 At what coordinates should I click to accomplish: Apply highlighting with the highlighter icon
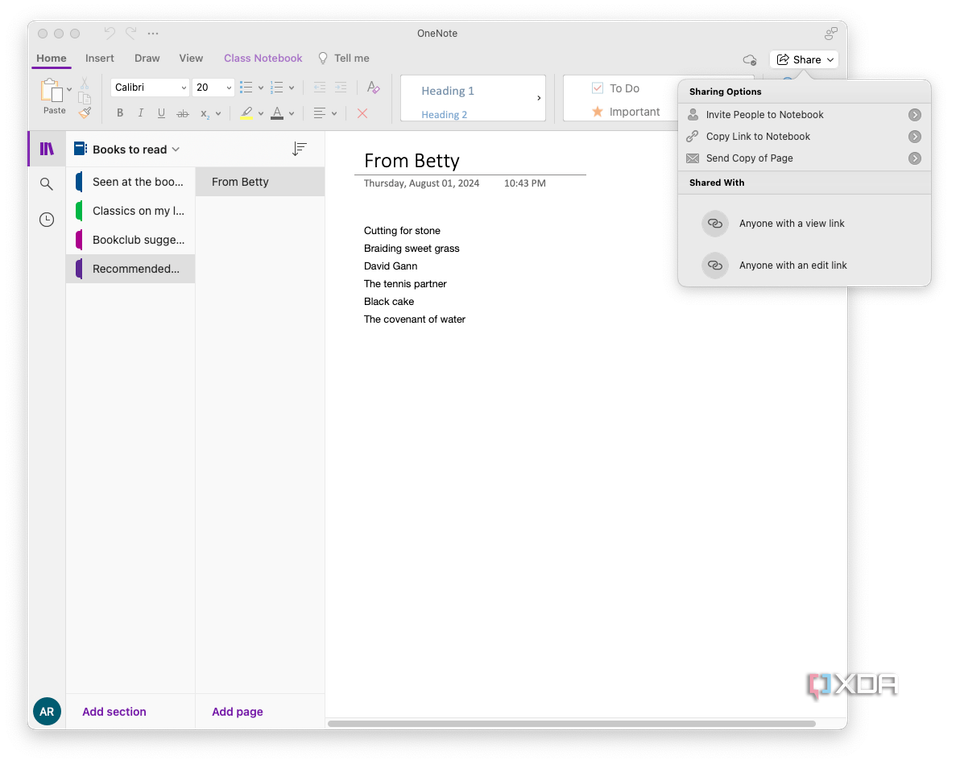246,113
